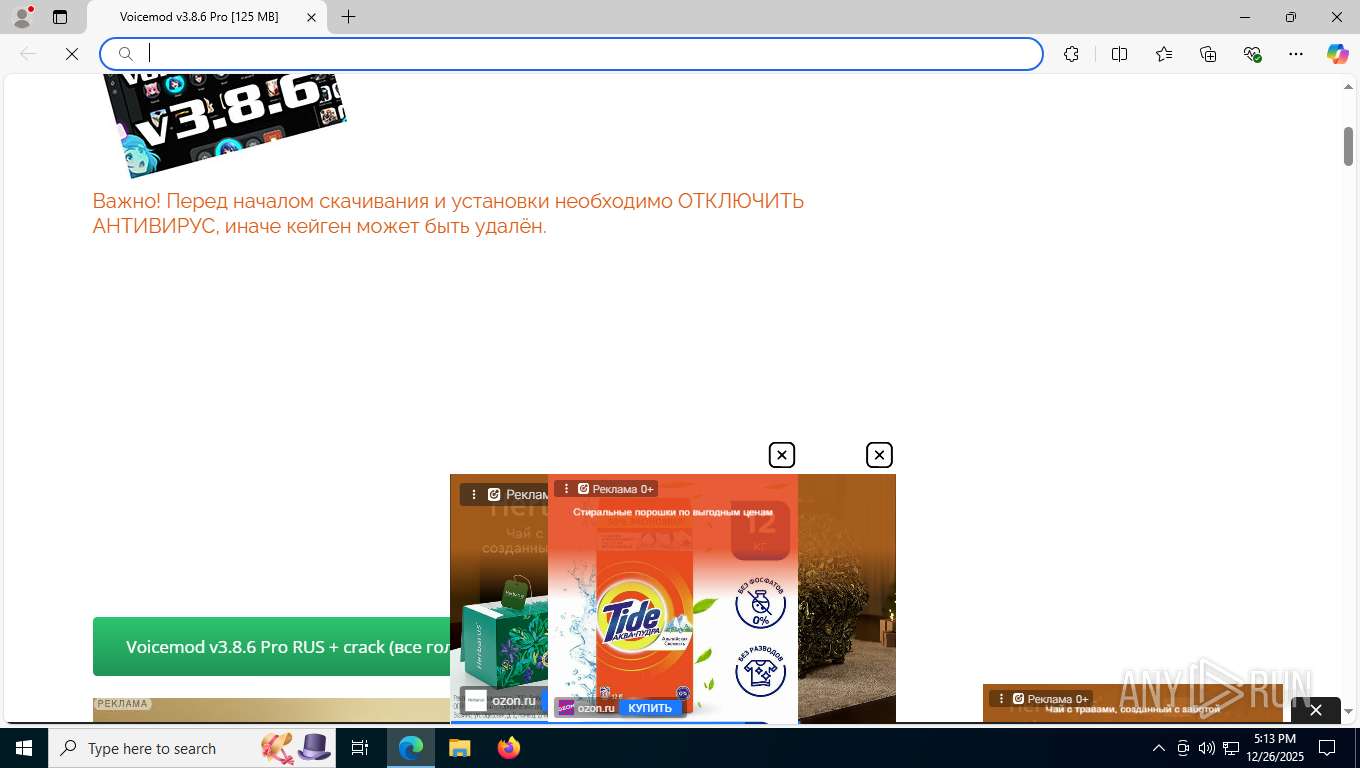Close the left popup ad with X
Screen dimensions: 1360x768
tap(782, 455)
